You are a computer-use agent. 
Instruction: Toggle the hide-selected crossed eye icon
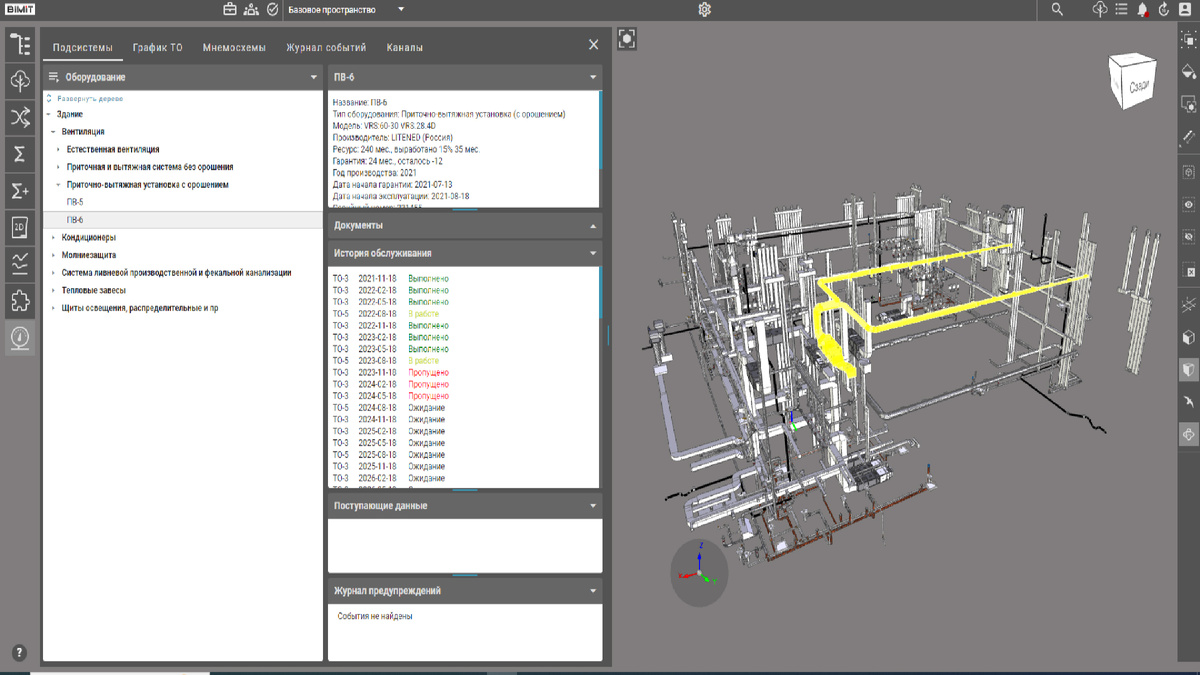1188,237
